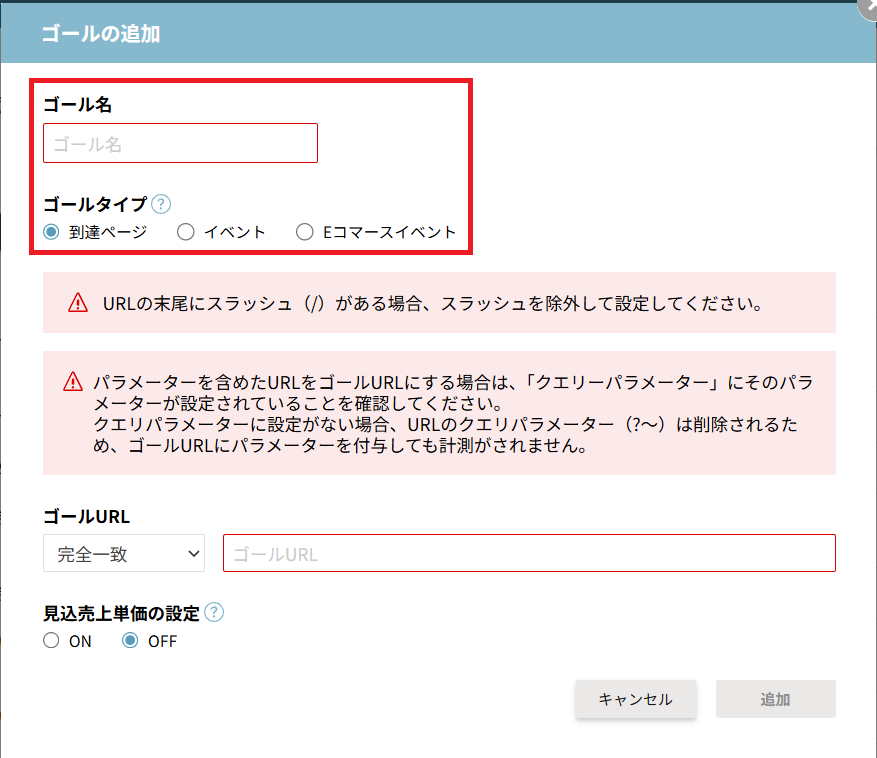Set 見込売上単価の設定 to OFF
Viewport: 877px width, 758px height.
click(x=130, y=641)
